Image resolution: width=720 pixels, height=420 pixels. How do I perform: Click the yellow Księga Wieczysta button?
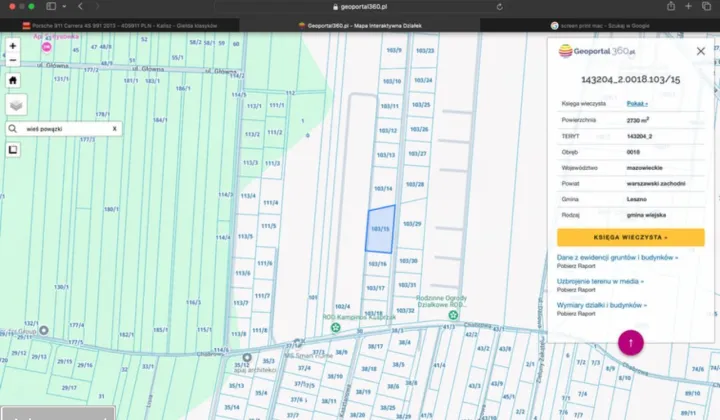coord(630,237)
